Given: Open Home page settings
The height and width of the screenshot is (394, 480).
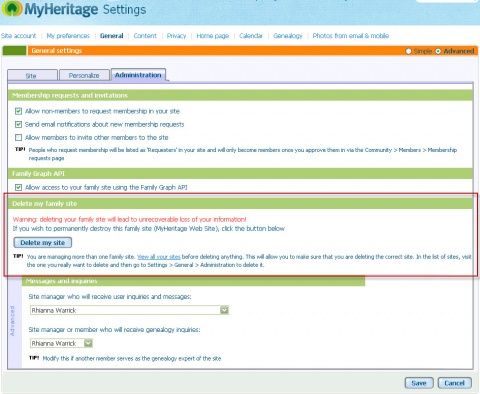Looking at the screenshot, I should pos(213,36).
